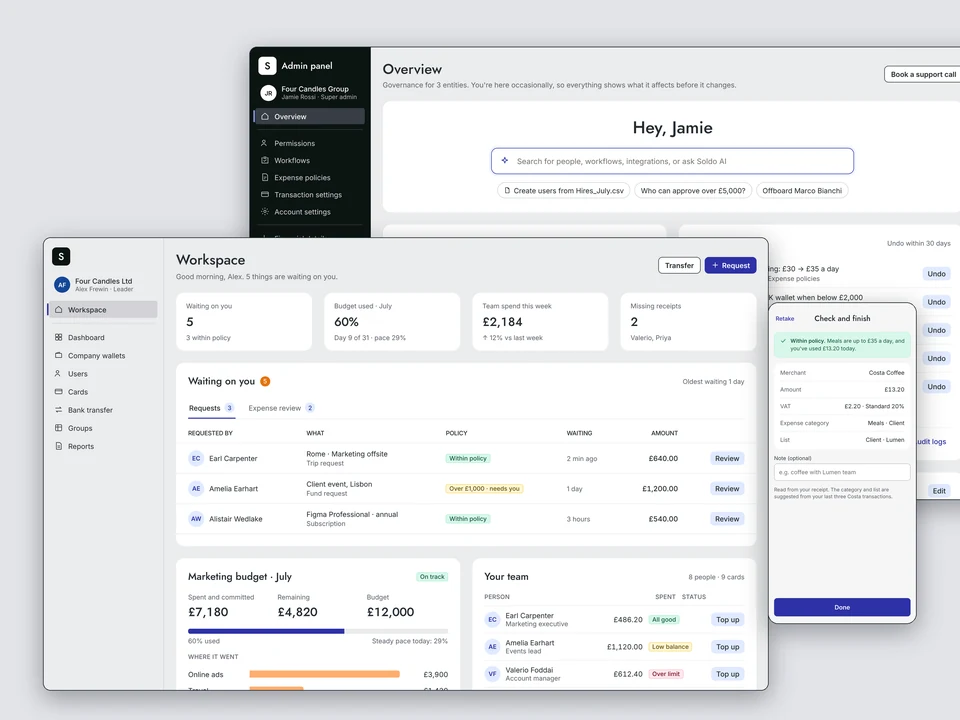Click the Marketing budget progress bar
Image resolution: width=960 pixels, height=720 pixels.
click(318, 631)
